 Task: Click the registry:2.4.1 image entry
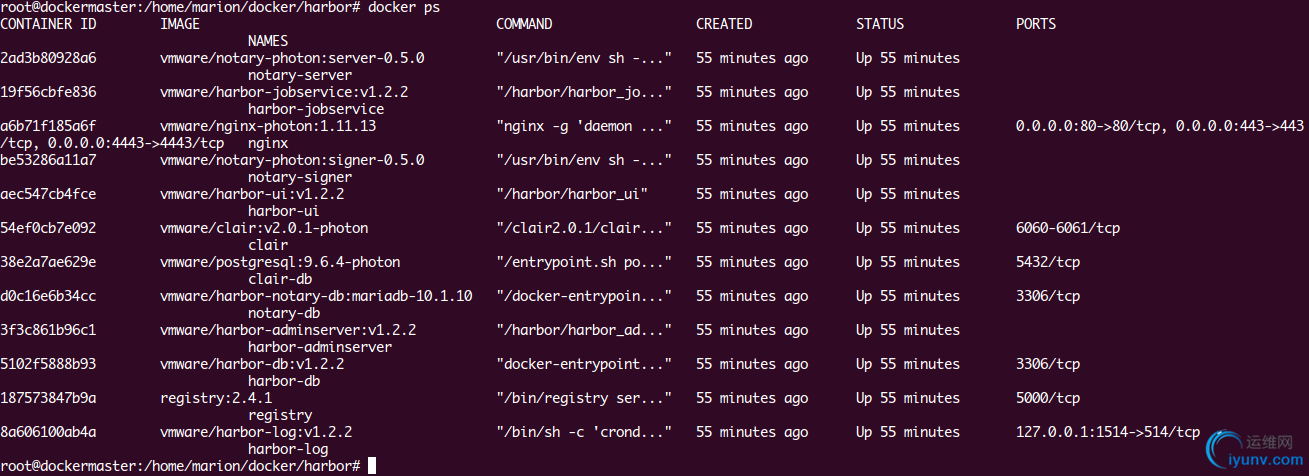coord(216,398)
